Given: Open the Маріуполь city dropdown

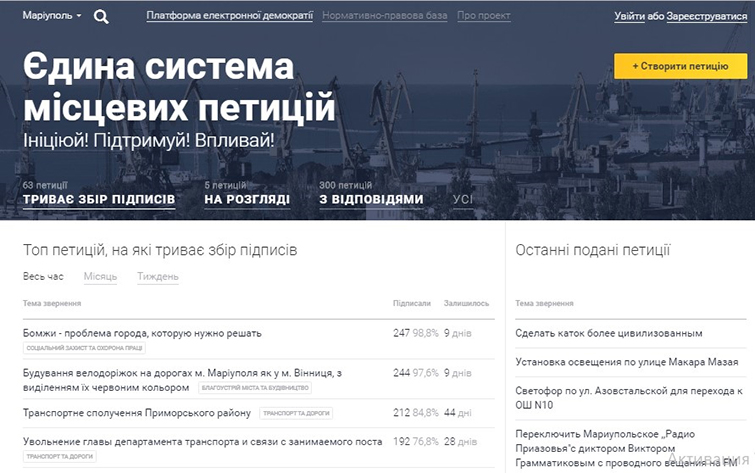Looking at the screenshot, I should tap(51, 16).
